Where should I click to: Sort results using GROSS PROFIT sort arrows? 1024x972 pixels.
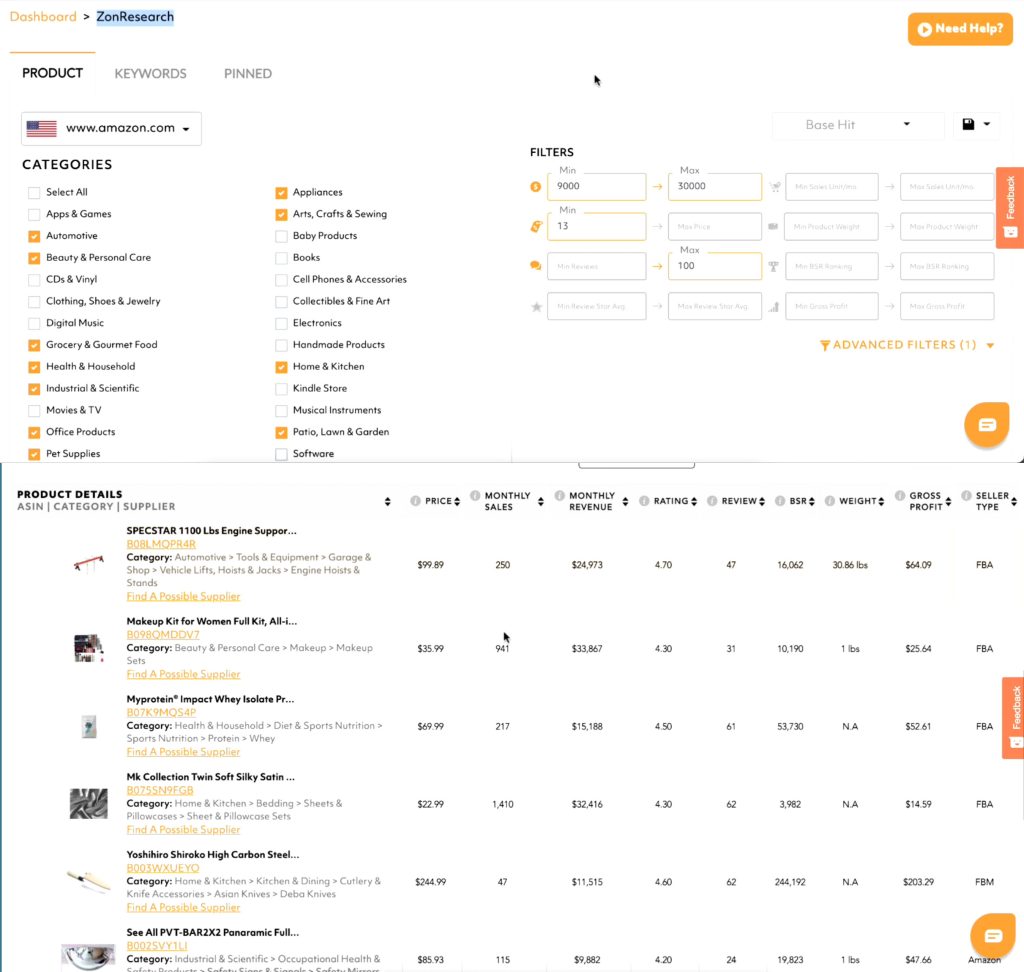point(948,502)
